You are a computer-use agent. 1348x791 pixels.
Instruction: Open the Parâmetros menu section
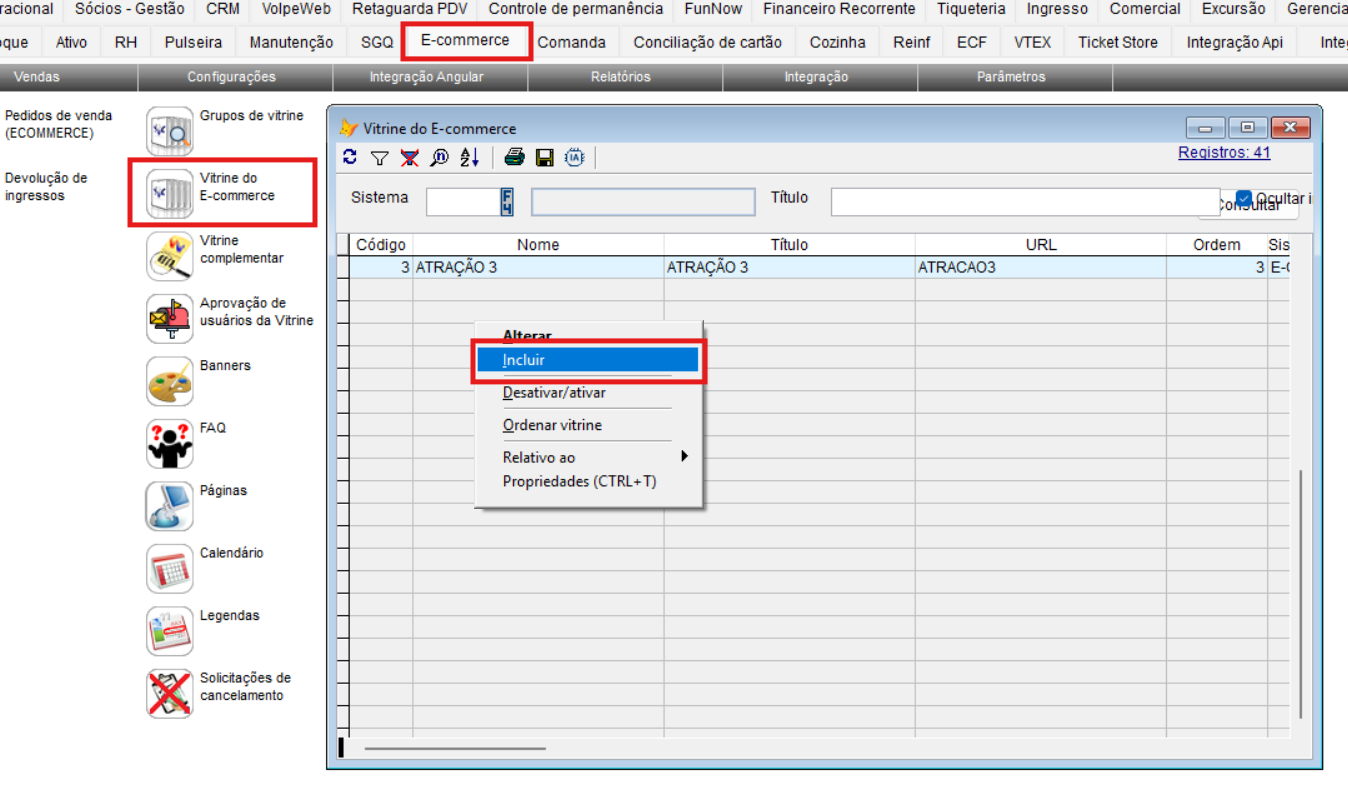point(1011,77)
